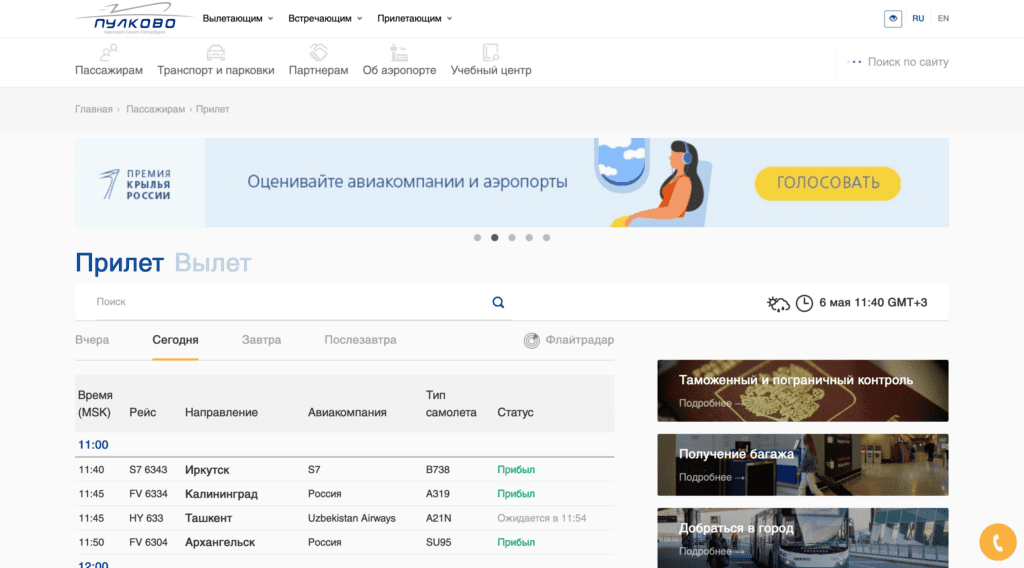Open the Партнерам handshake icon
Image resolution: width=1024 pixels, height=568 pixels.
[319, 52]
